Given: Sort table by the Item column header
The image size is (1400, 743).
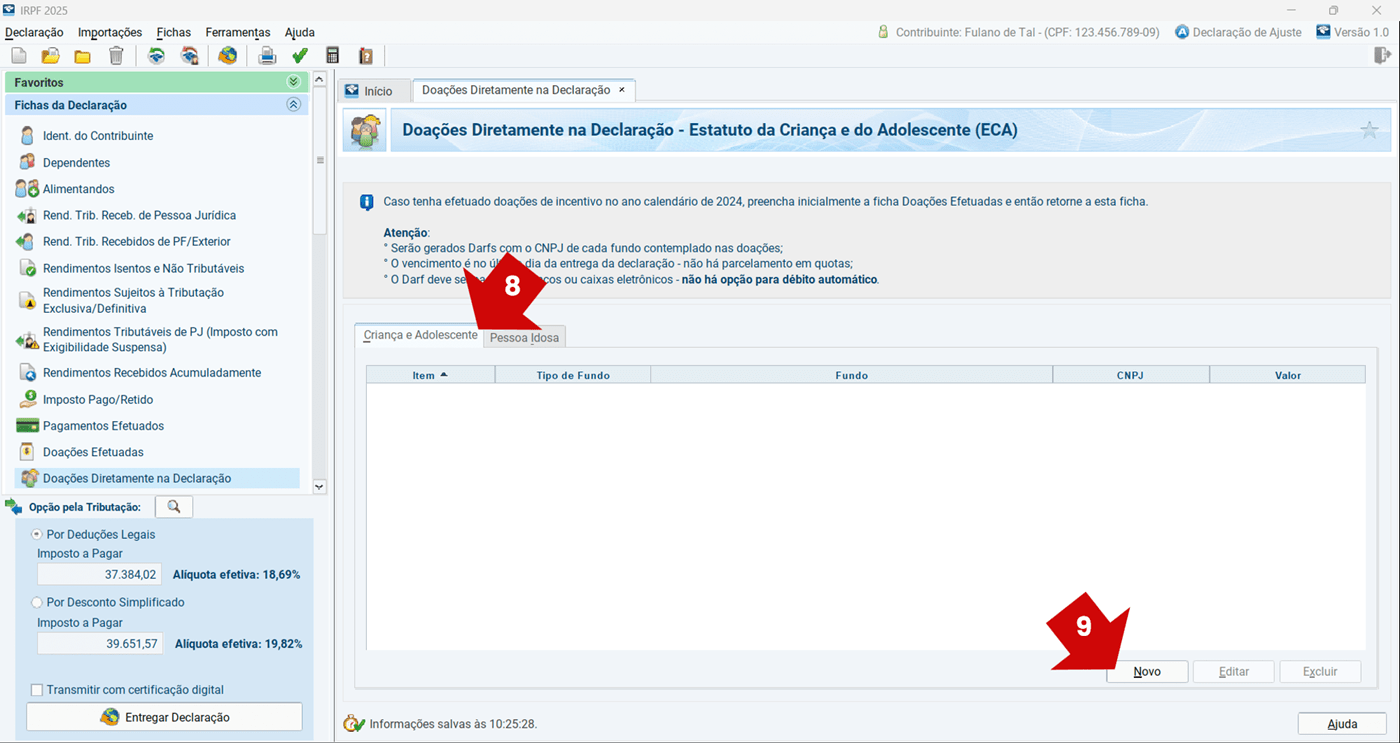Looking at the screenshot, I should (430, 375).
